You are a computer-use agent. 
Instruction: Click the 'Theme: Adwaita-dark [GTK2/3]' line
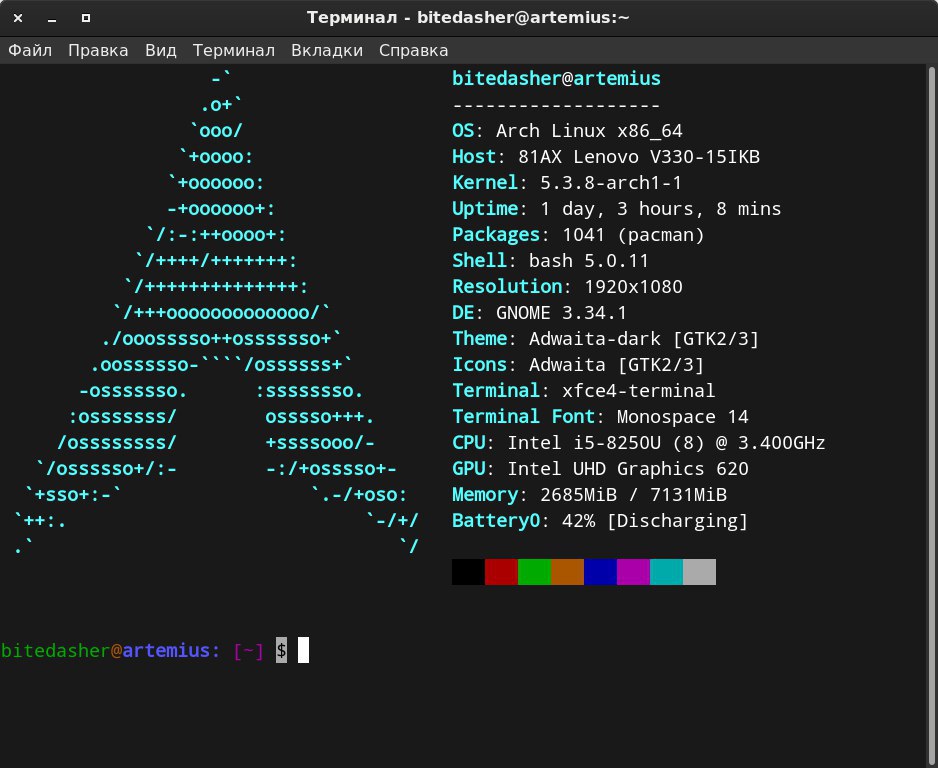coord(605,339)
